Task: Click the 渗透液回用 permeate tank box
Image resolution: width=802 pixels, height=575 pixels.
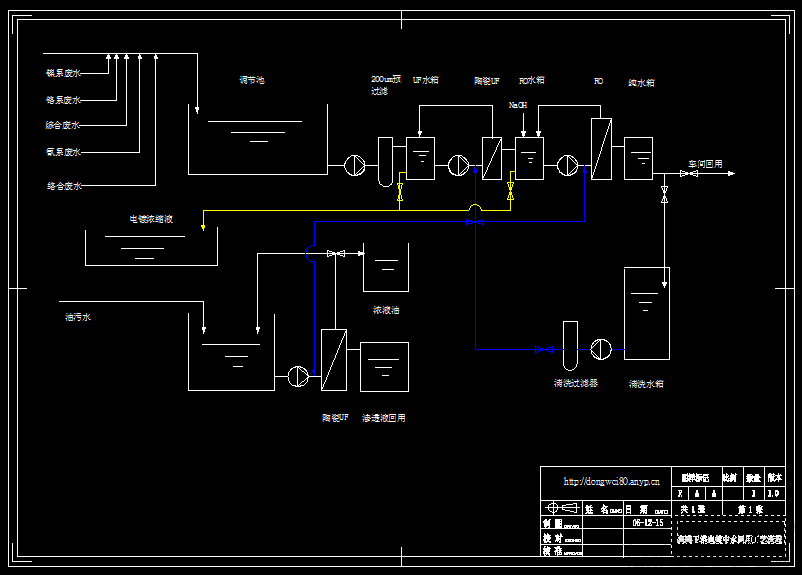Action: [385, 367]
